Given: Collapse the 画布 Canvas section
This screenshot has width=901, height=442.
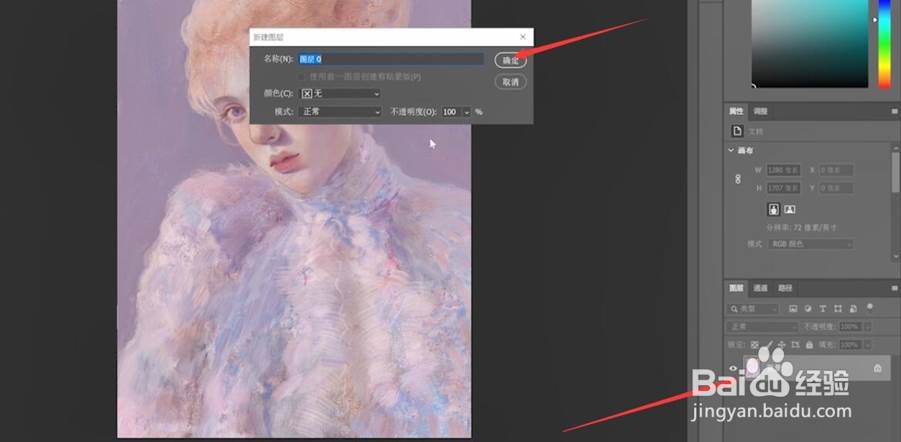Looking at the screenshot, I should pos(731,151).
